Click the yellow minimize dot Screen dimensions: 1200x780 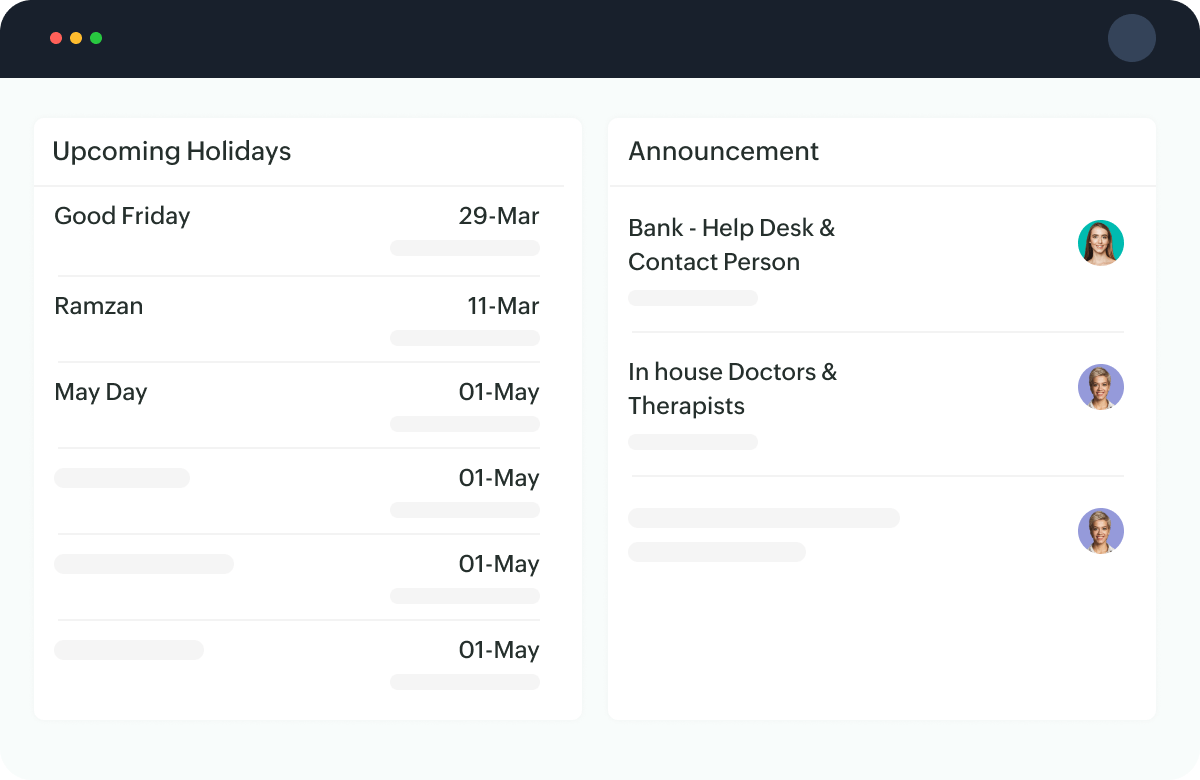pos(76,38)
